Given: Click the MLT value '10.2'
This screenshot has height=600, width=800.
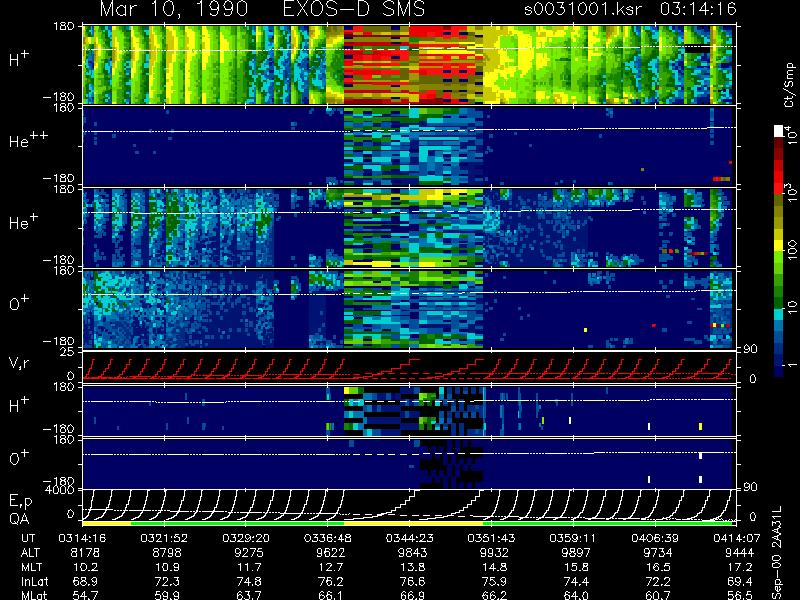Looking at the screenshot, I should coord(85,567).
